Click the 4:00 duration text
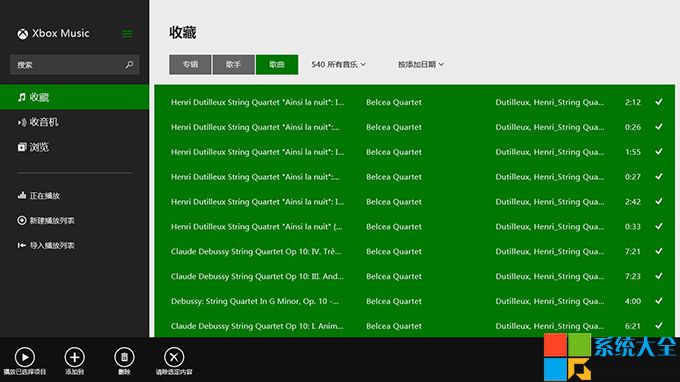 coord(633,301)
